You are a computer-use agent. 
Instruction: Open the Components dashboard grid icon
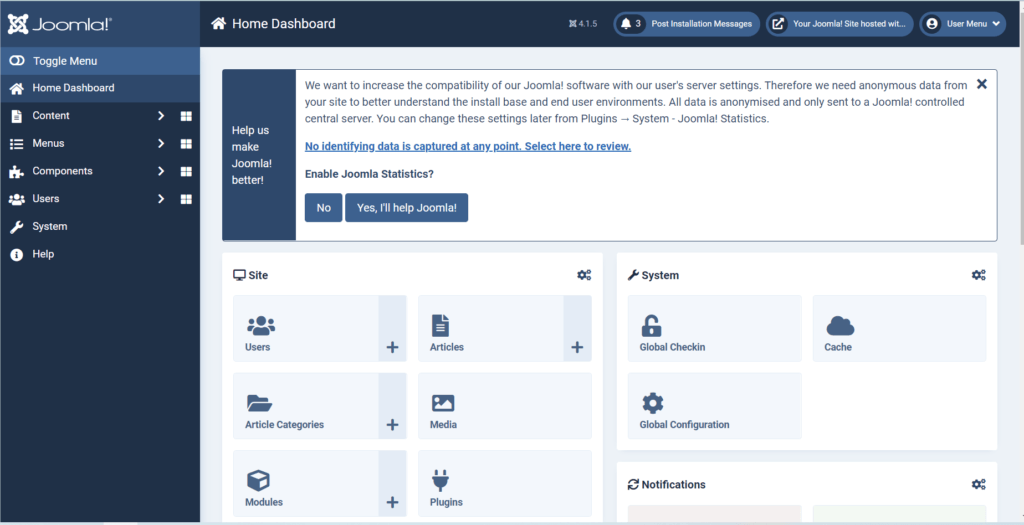186,171
